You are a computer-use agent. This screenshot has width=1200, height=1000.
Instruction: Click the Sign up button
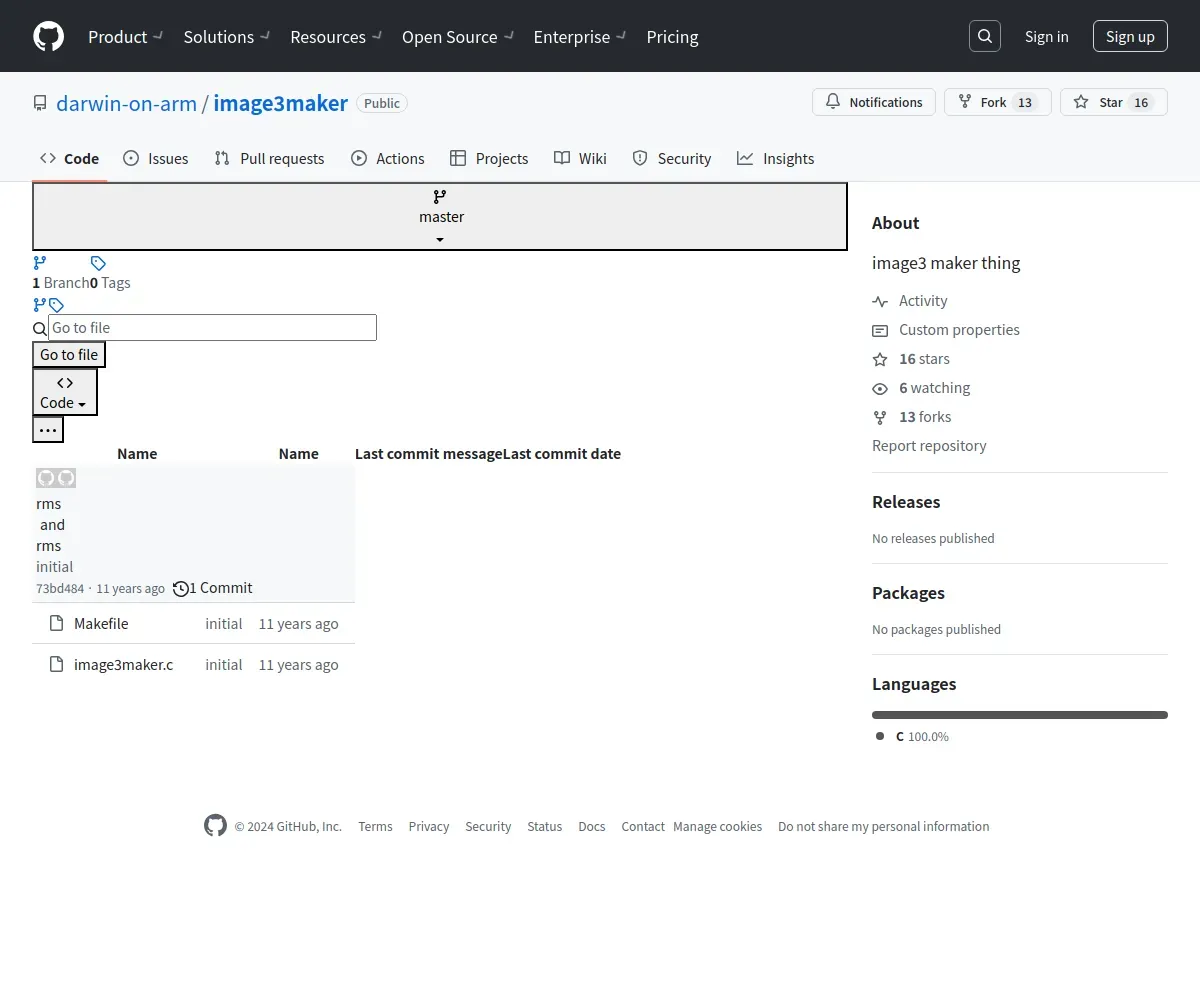click(1130, 36)
